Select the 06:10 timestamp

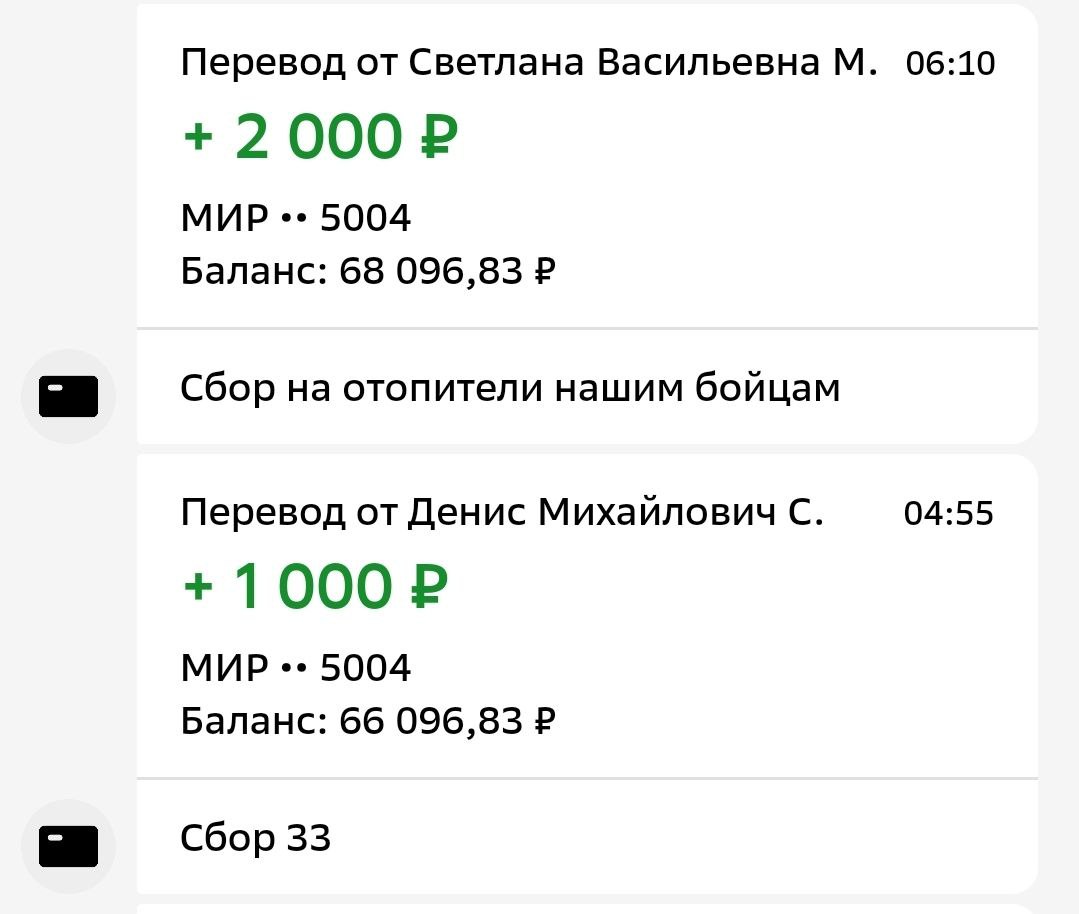(950, 64)
